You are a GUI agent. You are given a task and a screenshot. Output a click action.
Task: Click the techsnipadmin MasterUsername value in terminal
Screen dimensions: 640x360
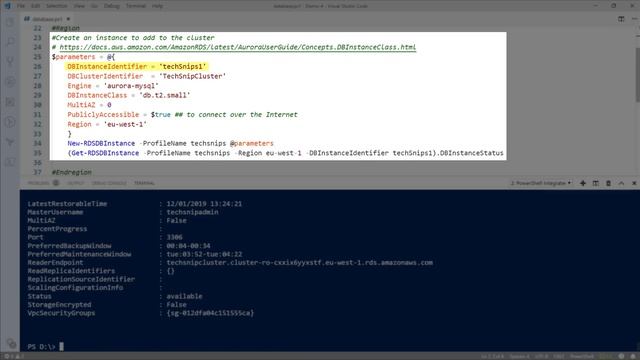192,212
